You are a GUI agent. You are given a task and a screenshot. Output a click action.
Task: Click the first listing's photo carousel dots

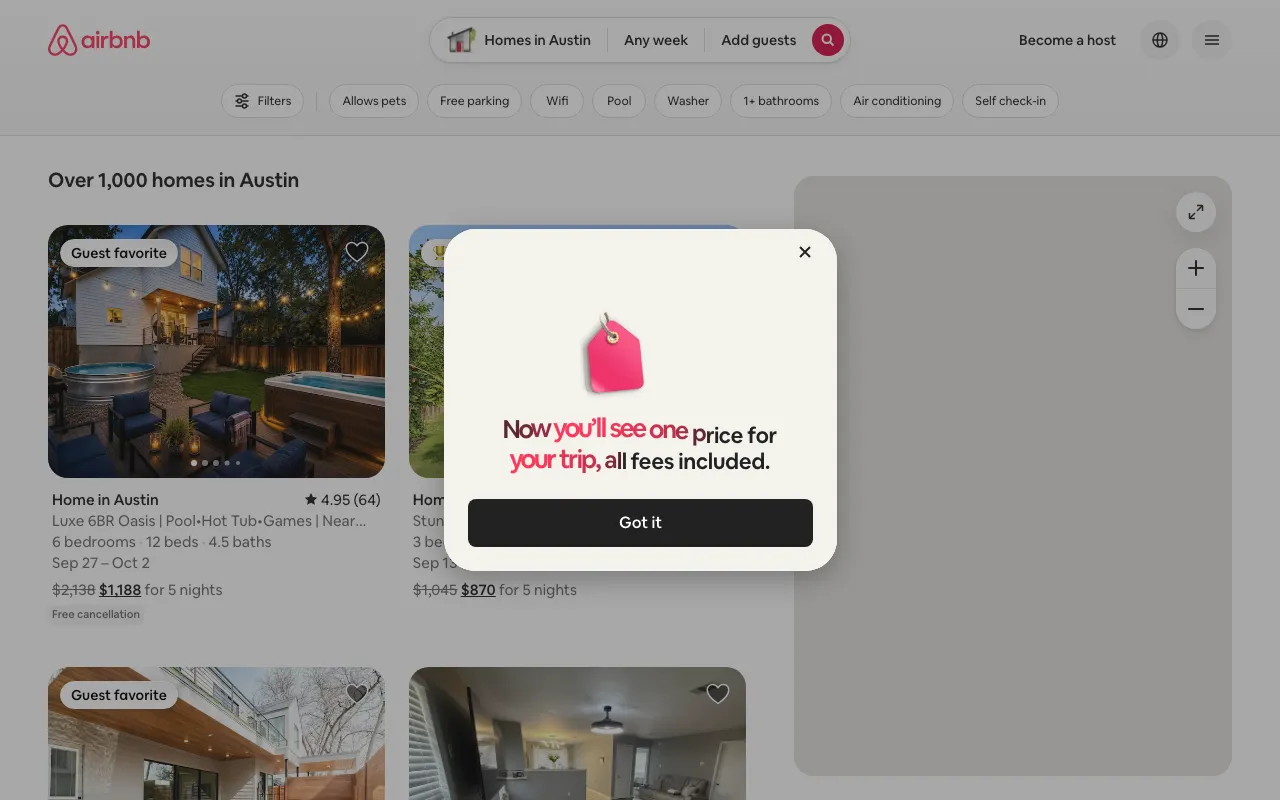pos(216,463)
